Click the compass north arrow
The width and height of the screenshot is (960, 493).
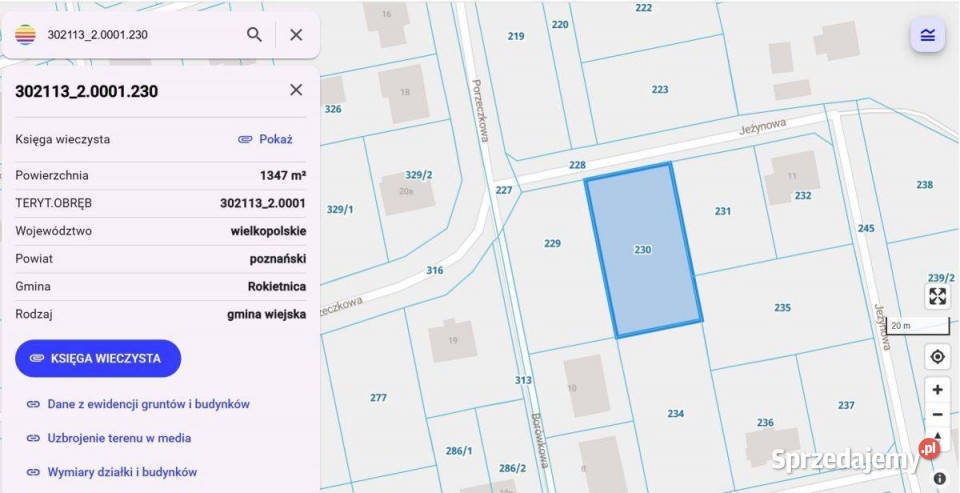click(x=937, y=435)
